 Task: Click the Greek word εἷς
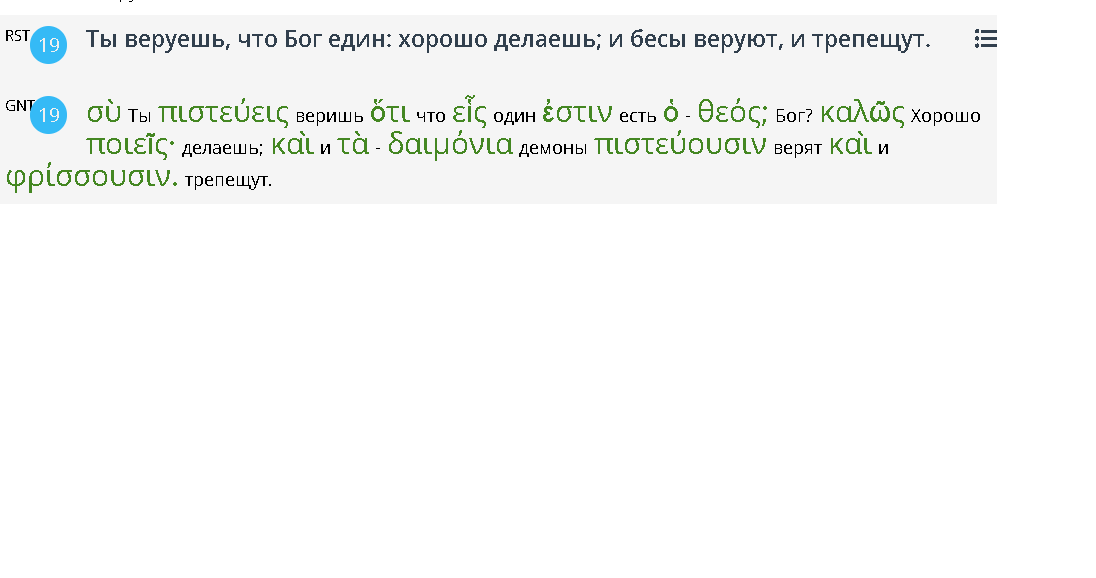coord(469,113)
